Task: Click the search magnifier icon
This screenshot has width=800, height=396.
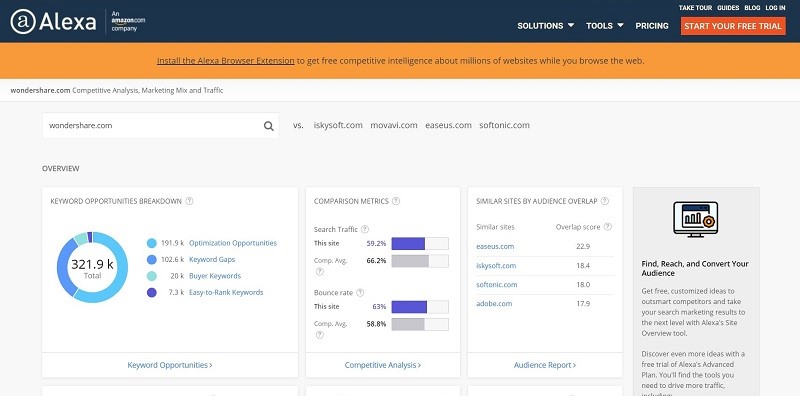Action: 269,126
